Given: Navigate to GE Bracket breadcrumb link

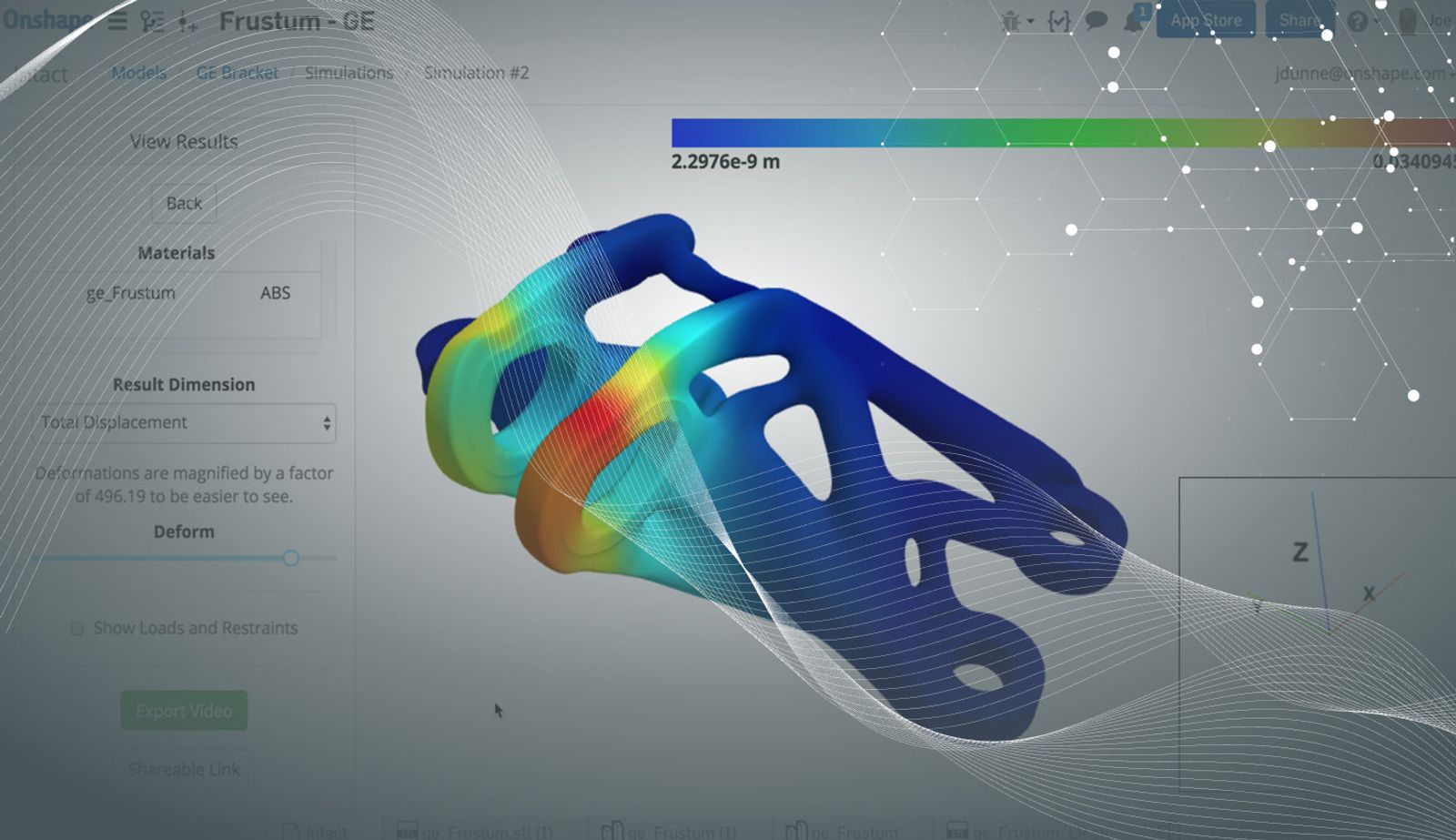Looking at the screenshot, I should [x=238, y=73].
